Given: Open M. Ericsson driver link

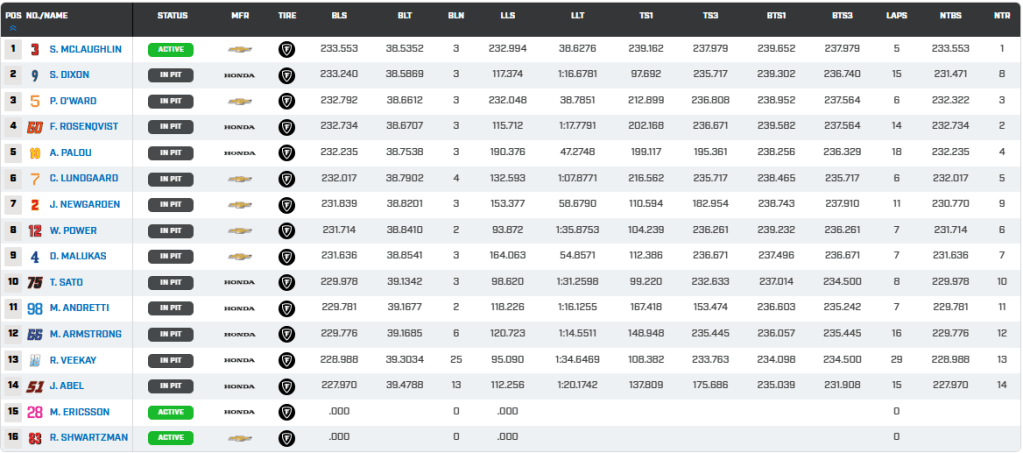Looking at the screenshot, I should 79,412.
